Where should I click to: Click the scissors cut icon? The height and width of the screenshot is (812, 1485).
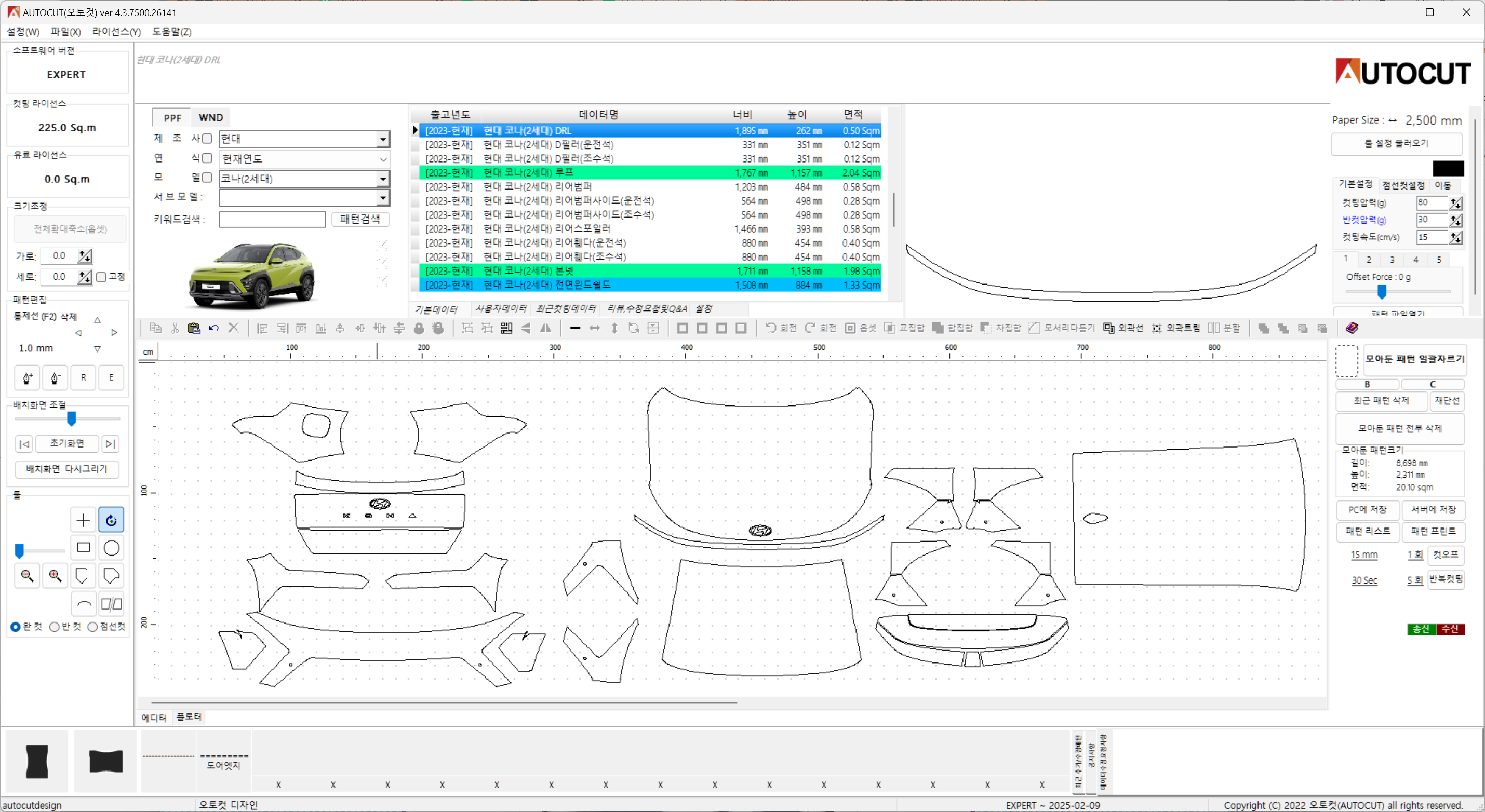tap(175, 328)
